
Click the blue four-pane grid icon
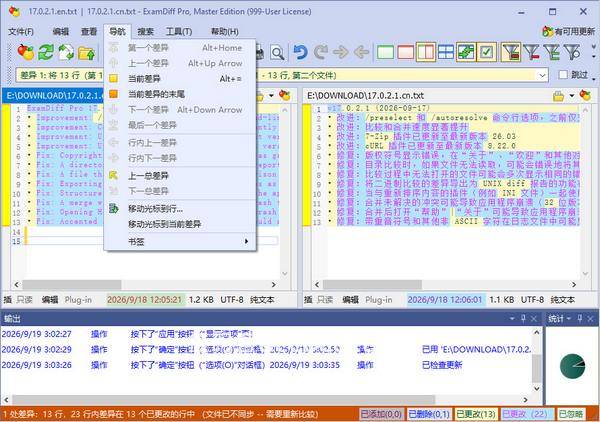click(446, 52)
